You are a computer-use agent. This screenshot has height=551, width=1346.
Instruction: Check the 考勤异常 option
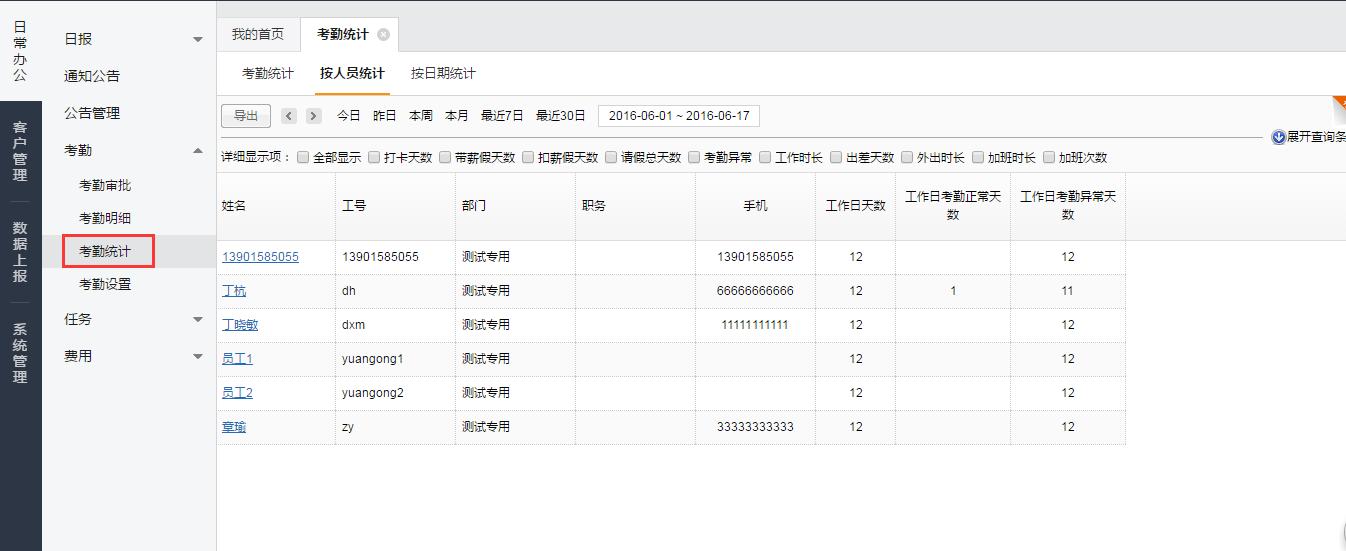[x=694, y=157]
